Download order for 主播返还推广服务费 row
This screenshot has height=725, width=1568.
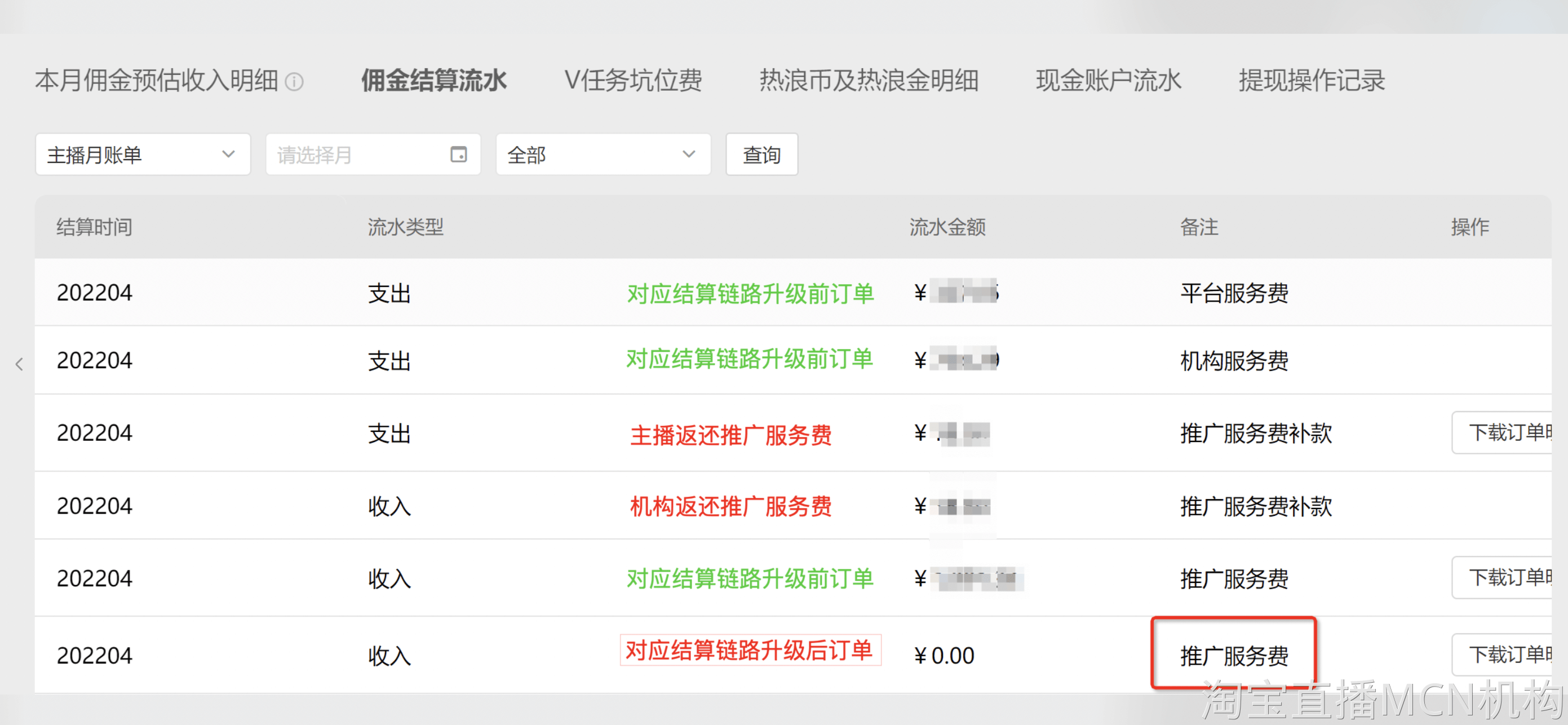click(x=1503, y=433)
